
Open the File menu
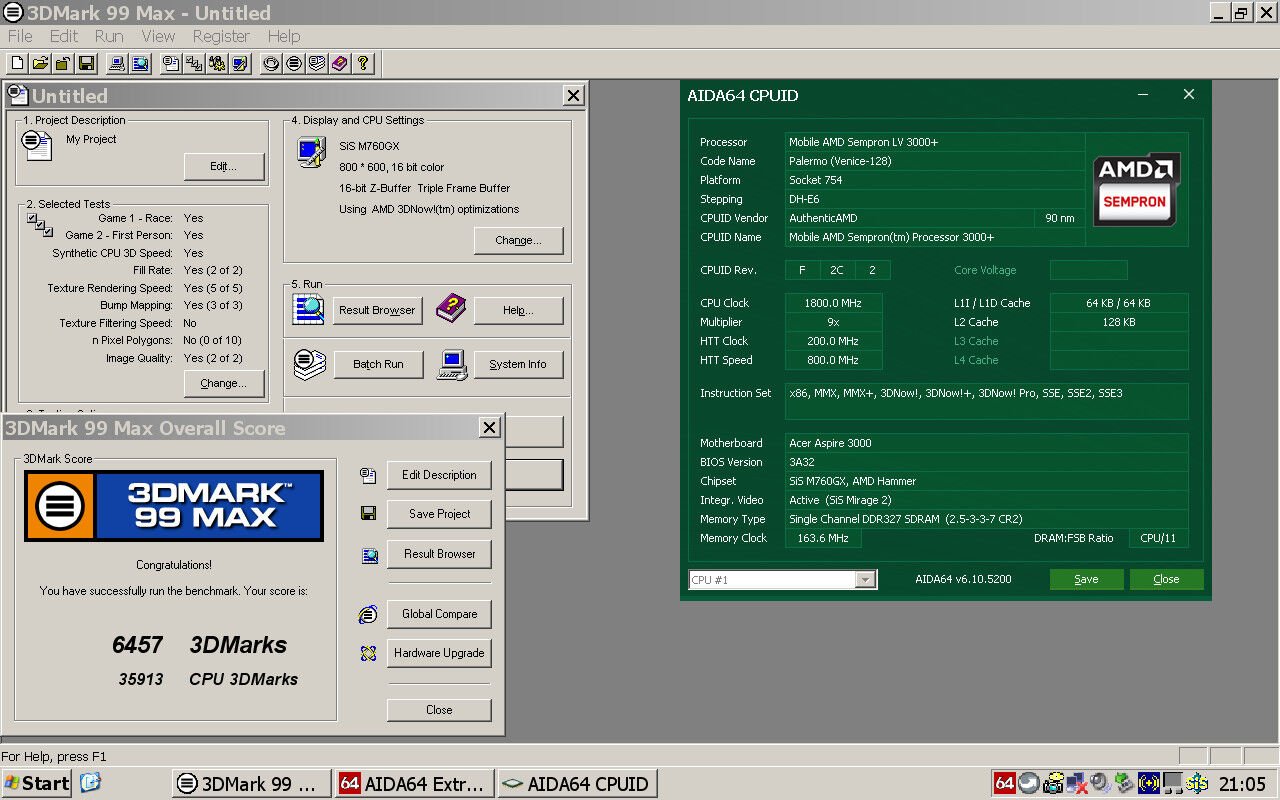point(20,36)
